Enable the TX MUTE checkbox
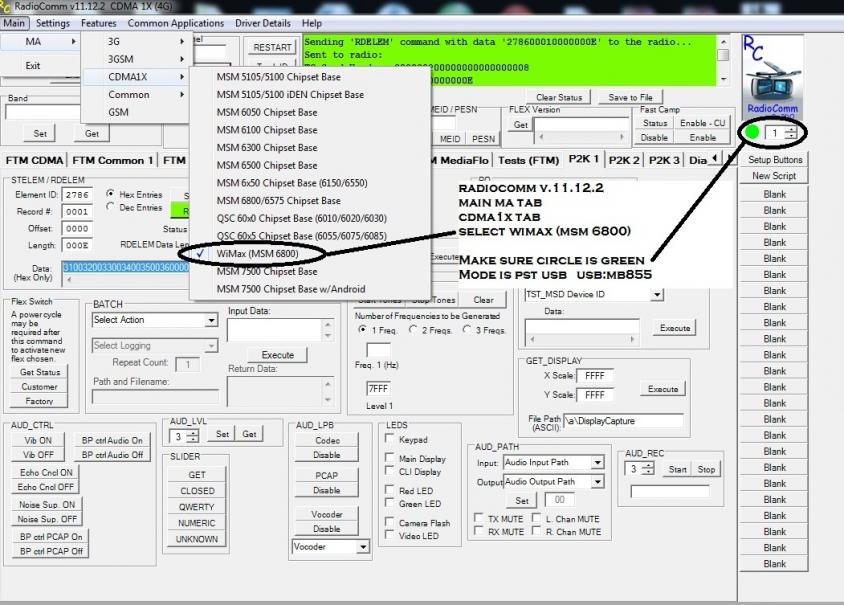Image resolution: width=844 pixels, height=605 pixels. (x=478, y=518)
